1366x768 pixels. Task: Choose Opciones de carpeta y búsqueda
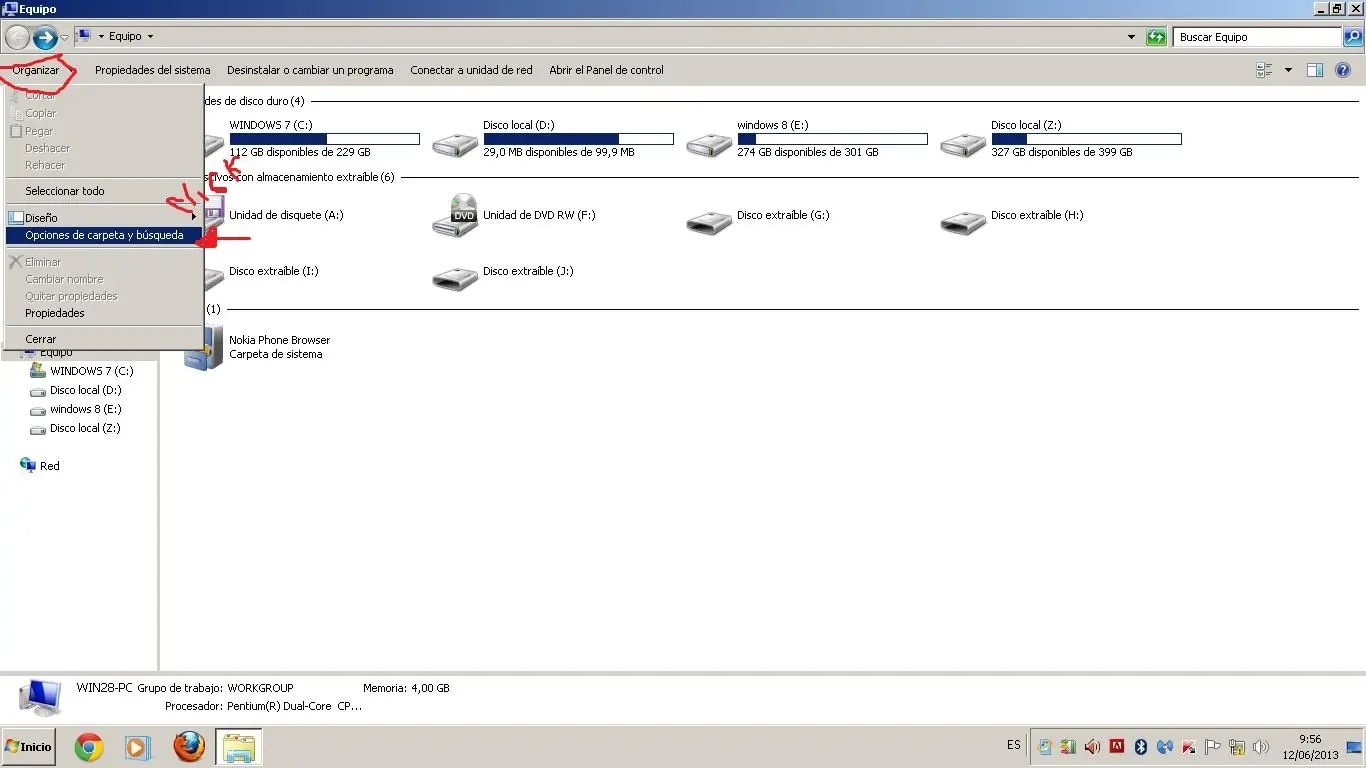pos(104,235)
